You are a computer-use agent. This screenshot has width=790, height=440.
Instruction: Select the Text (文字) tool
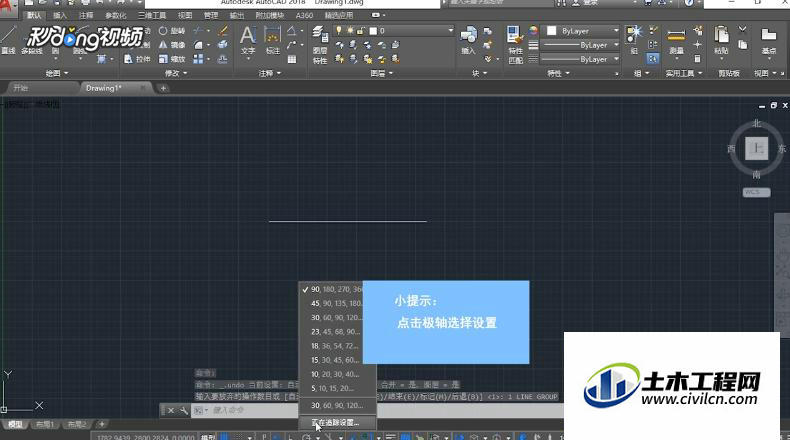point(247,40)
